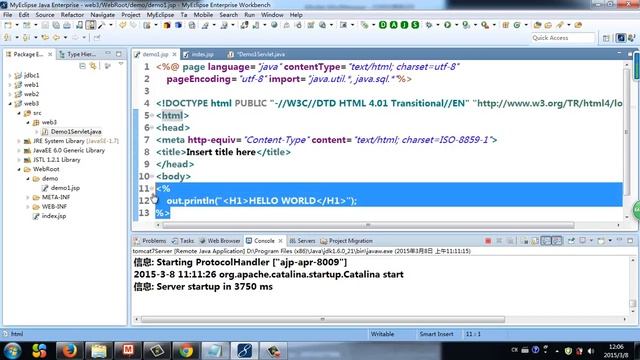Collapse the web3 project
This screenshot has height=360, width=640.
point(10,104)
